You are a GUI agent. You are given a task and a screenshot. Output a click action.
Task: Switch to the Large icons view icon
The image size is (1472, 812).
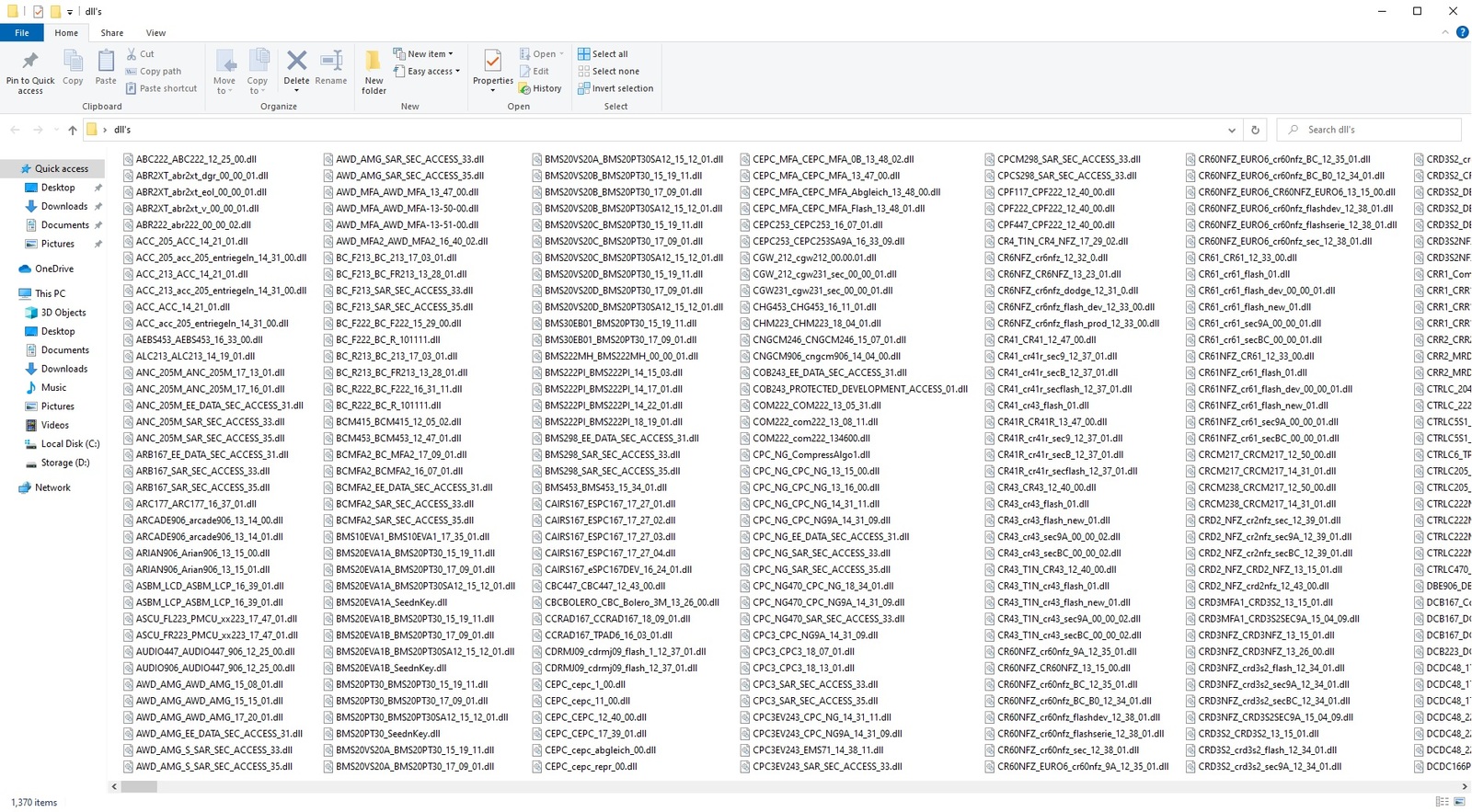click(1459, 802)
